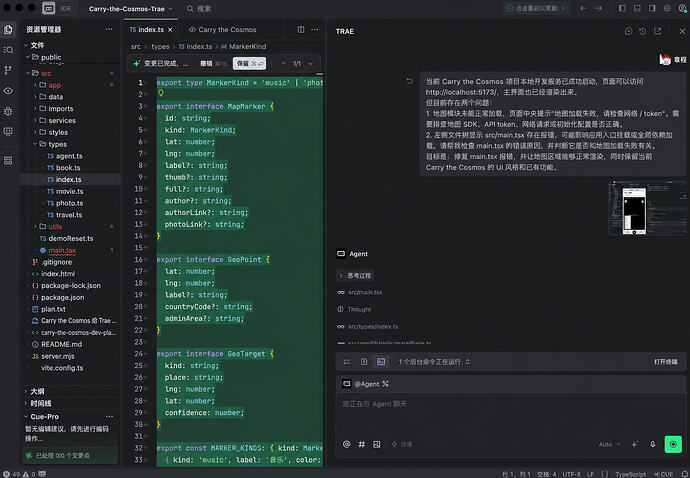Insert a # context reference in chat

362,444
